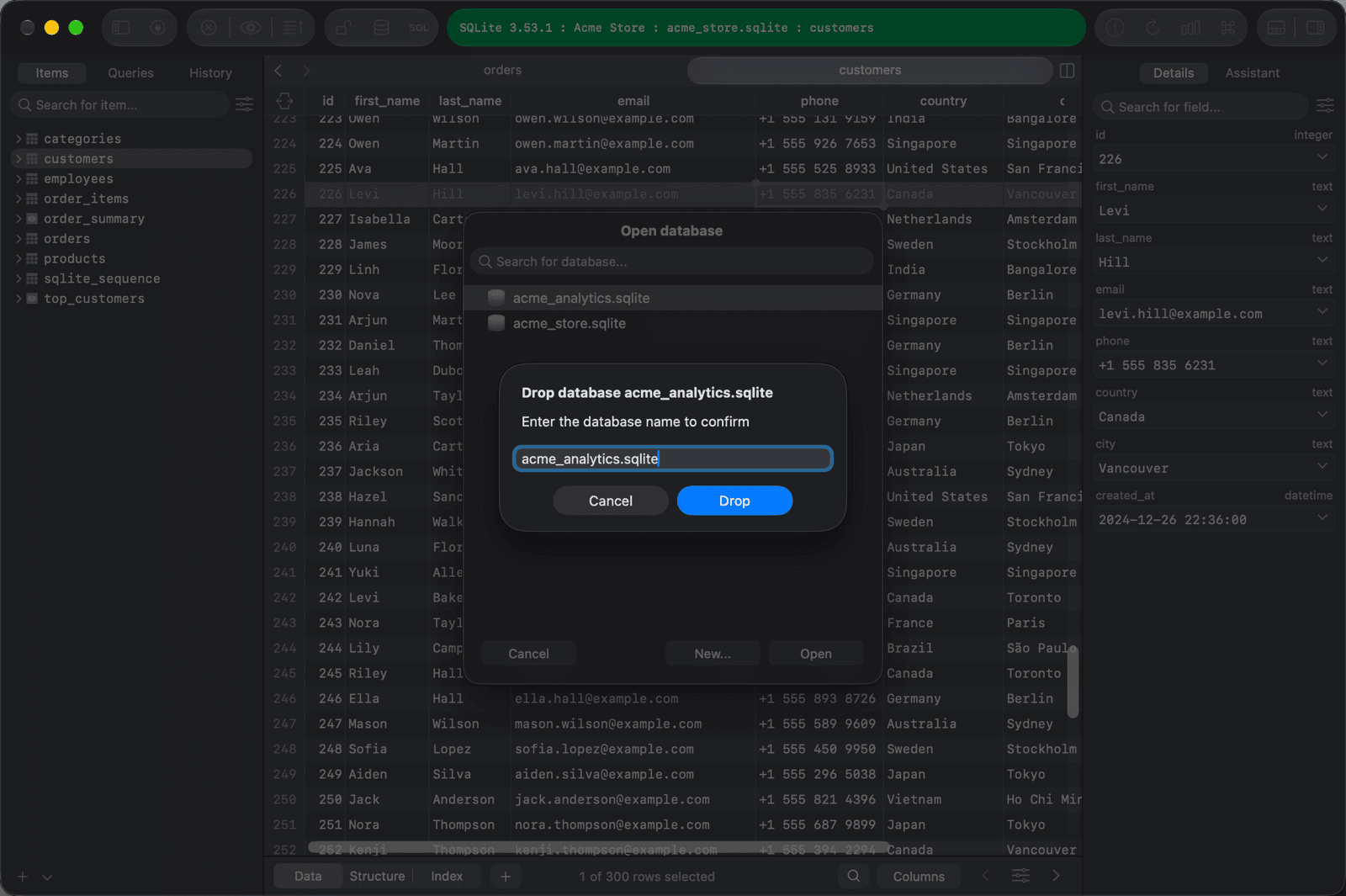
Task: Click the New... button
Action: tap(713, 654)
